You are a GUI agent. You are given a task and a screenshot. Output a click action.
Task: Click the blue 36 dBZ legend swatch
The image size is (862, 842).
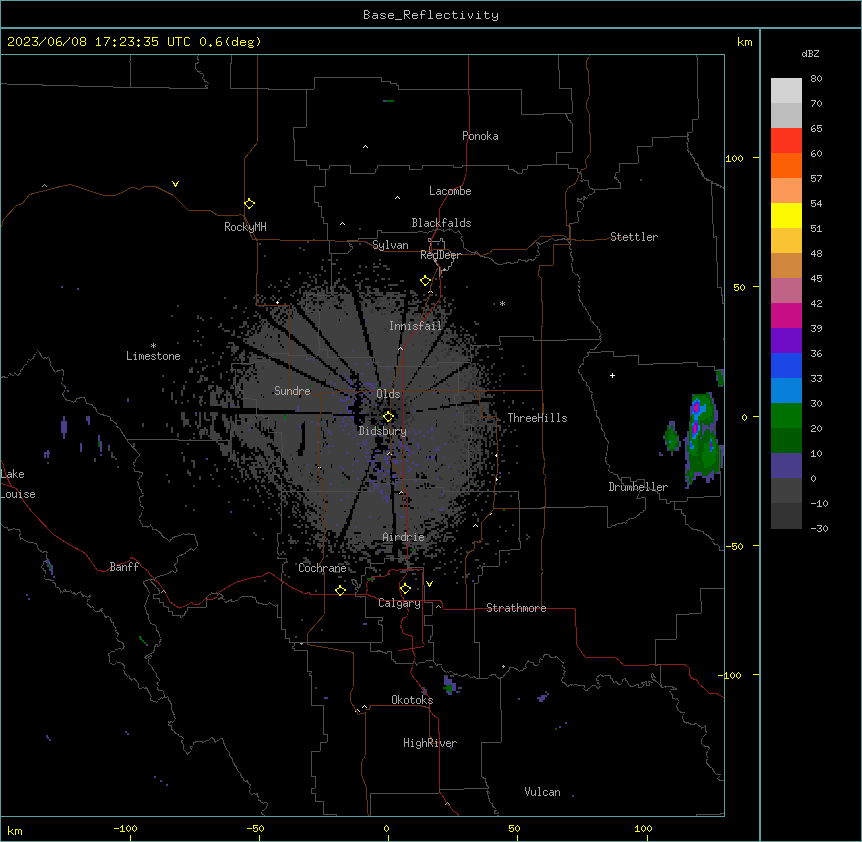pyautogui.click(x=786, y=365)
